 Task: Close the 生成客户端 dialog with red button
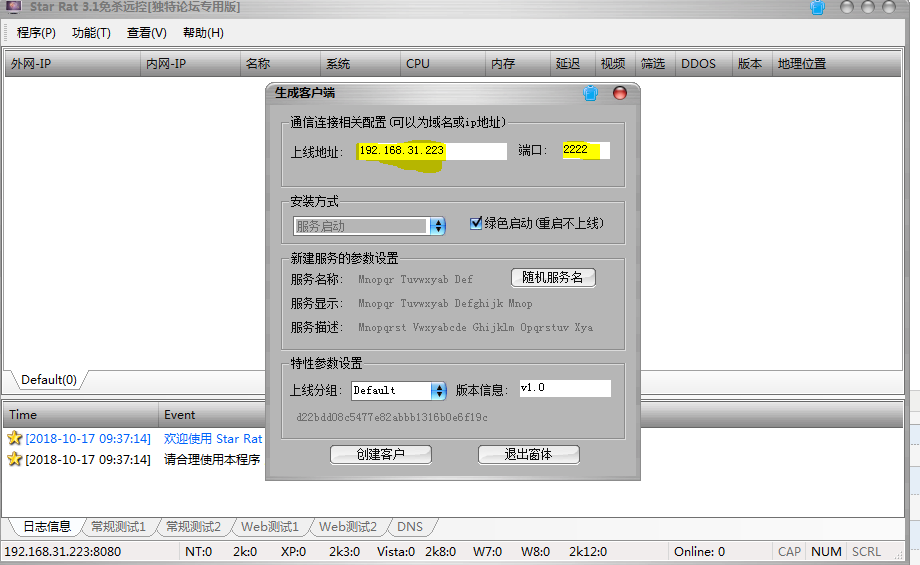(x=620, y=93)
